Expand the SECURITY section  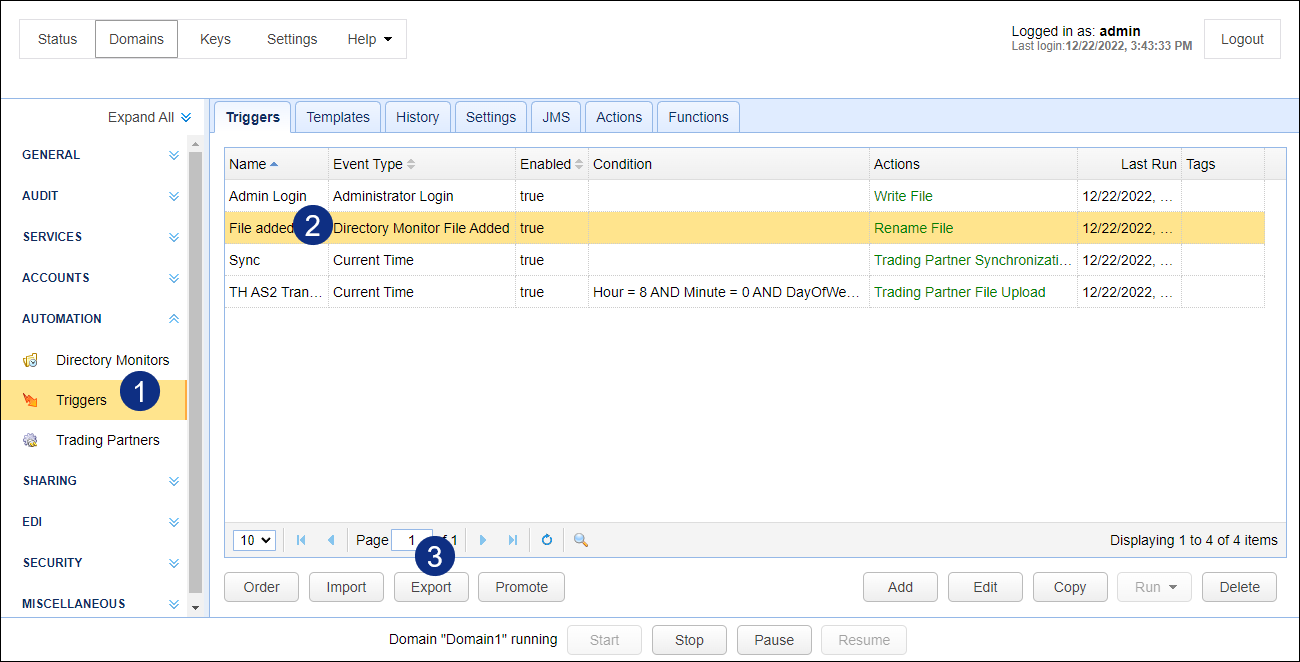coord(174,563)
